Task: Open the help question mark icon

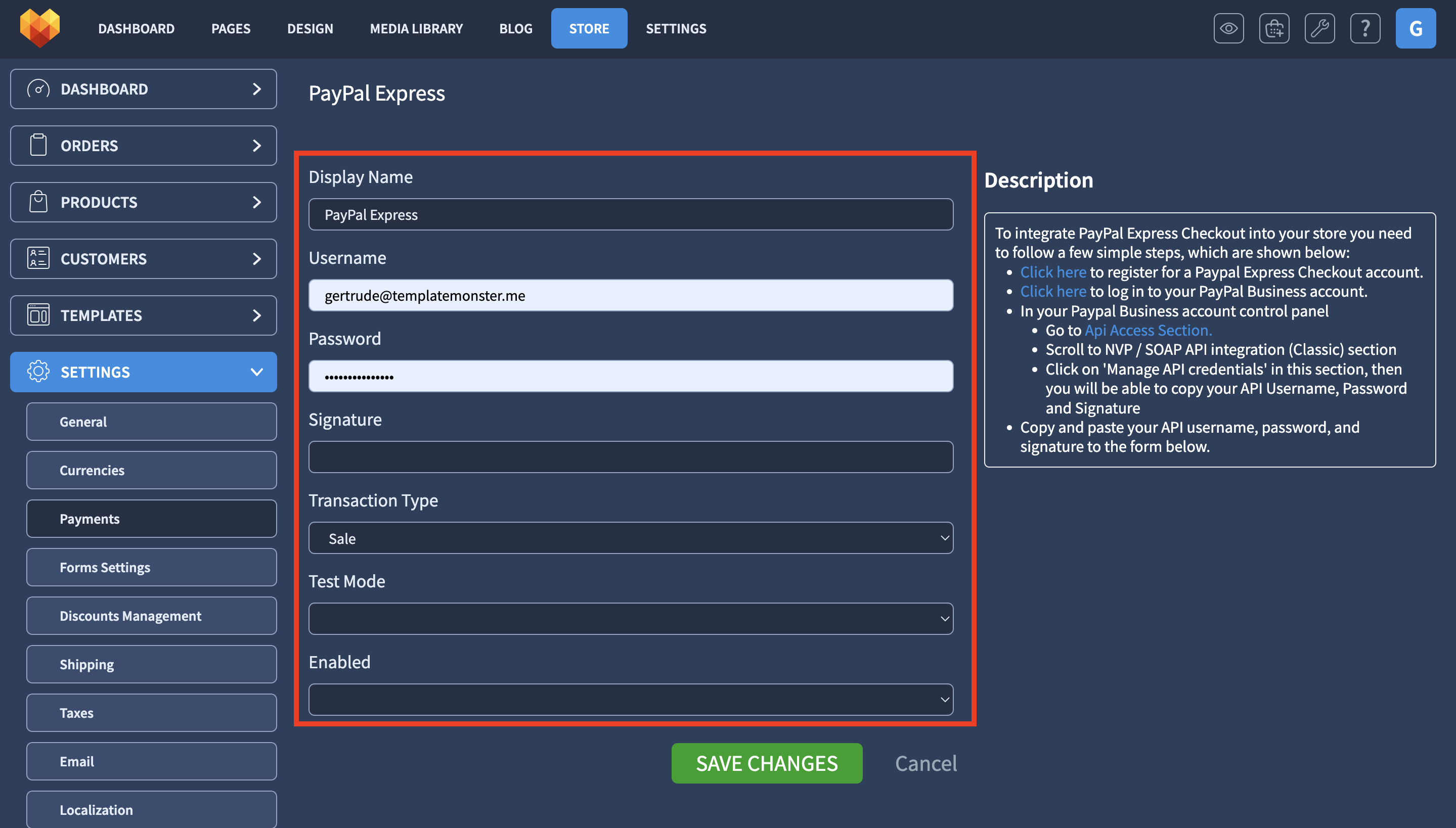Action: coord(1365,28)
